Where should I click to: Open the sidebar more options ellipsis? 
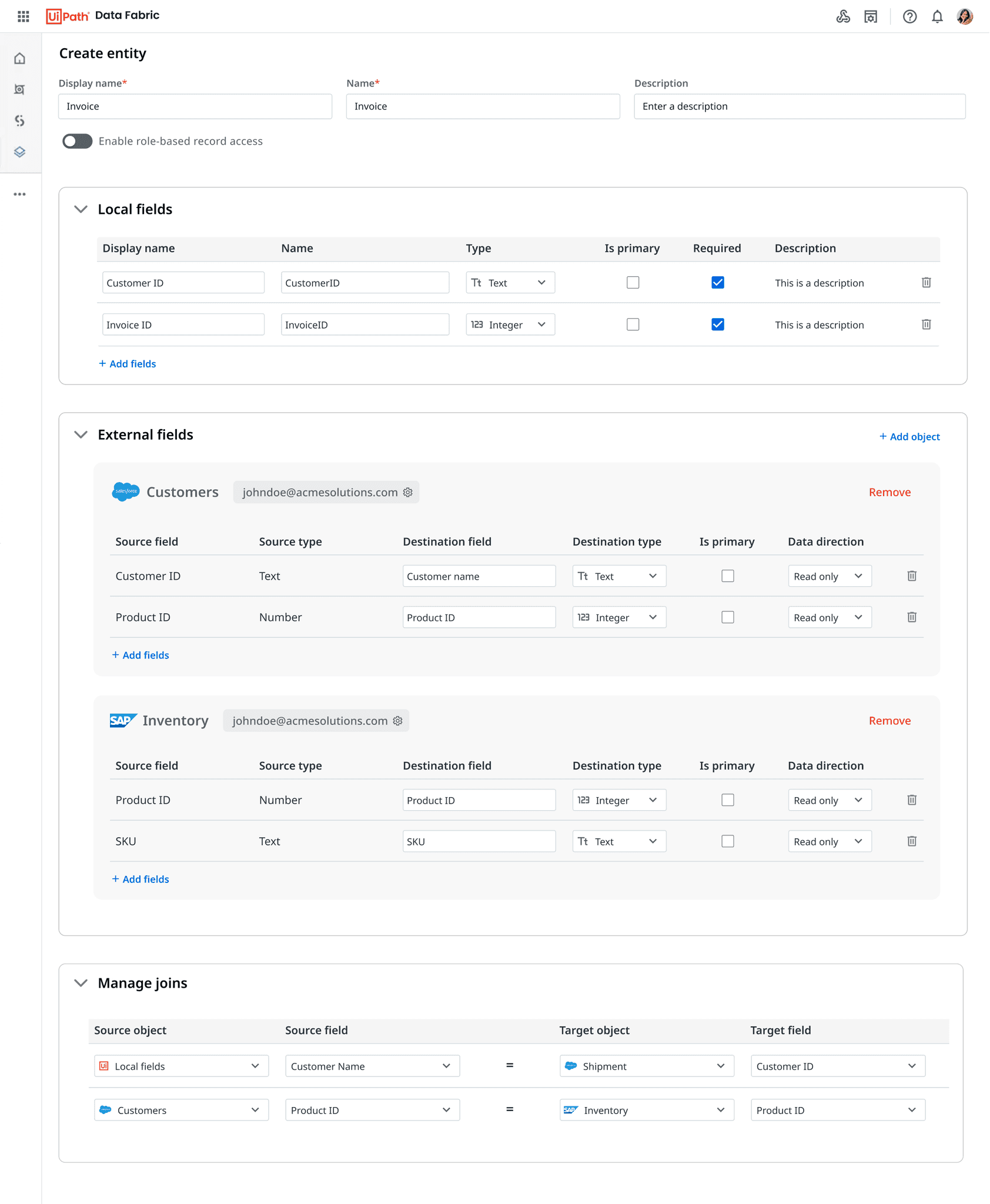(x=20, y=194)
